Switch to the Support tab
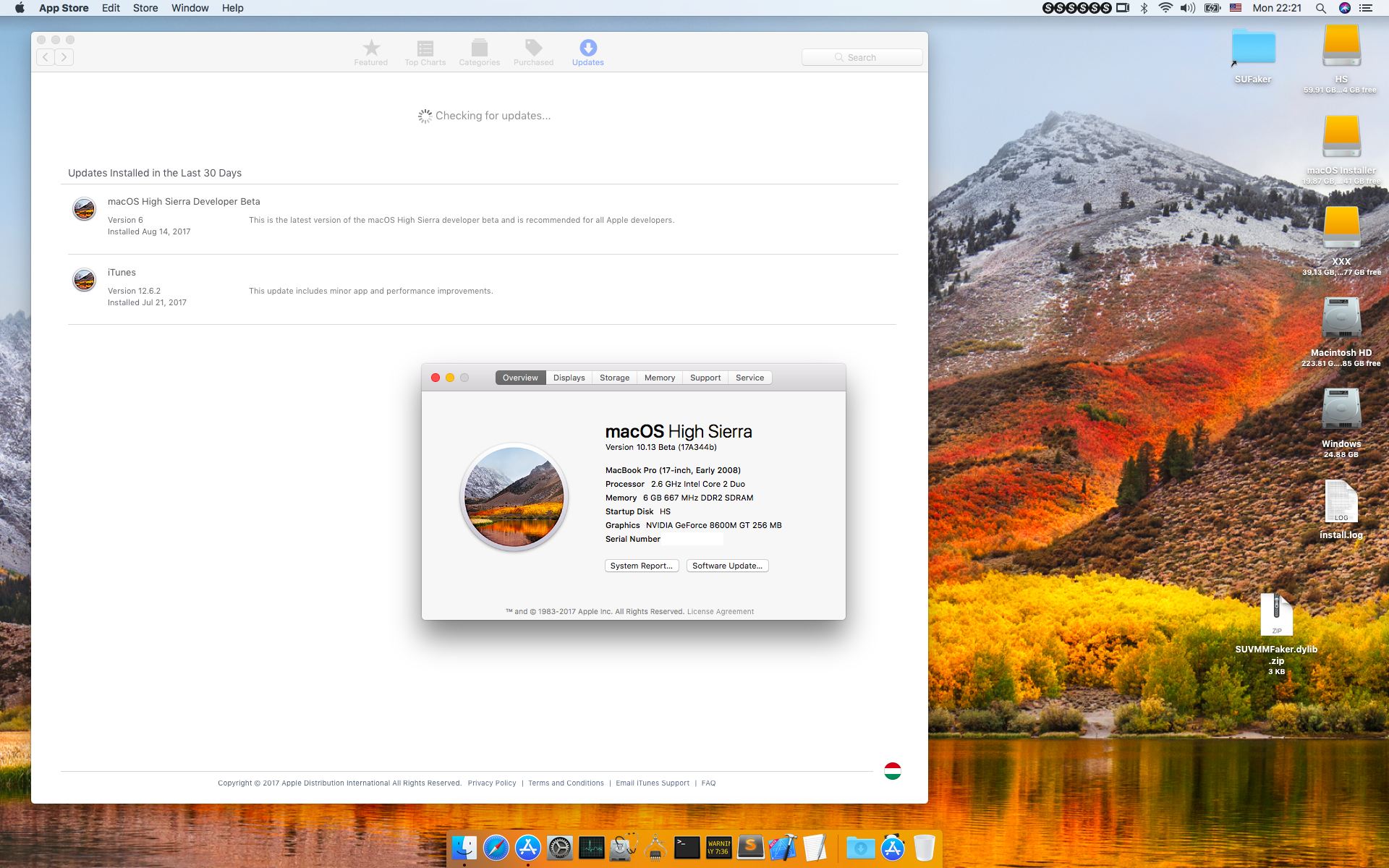Viewport: 1389px width, 868px height. [x=705, y=378]
